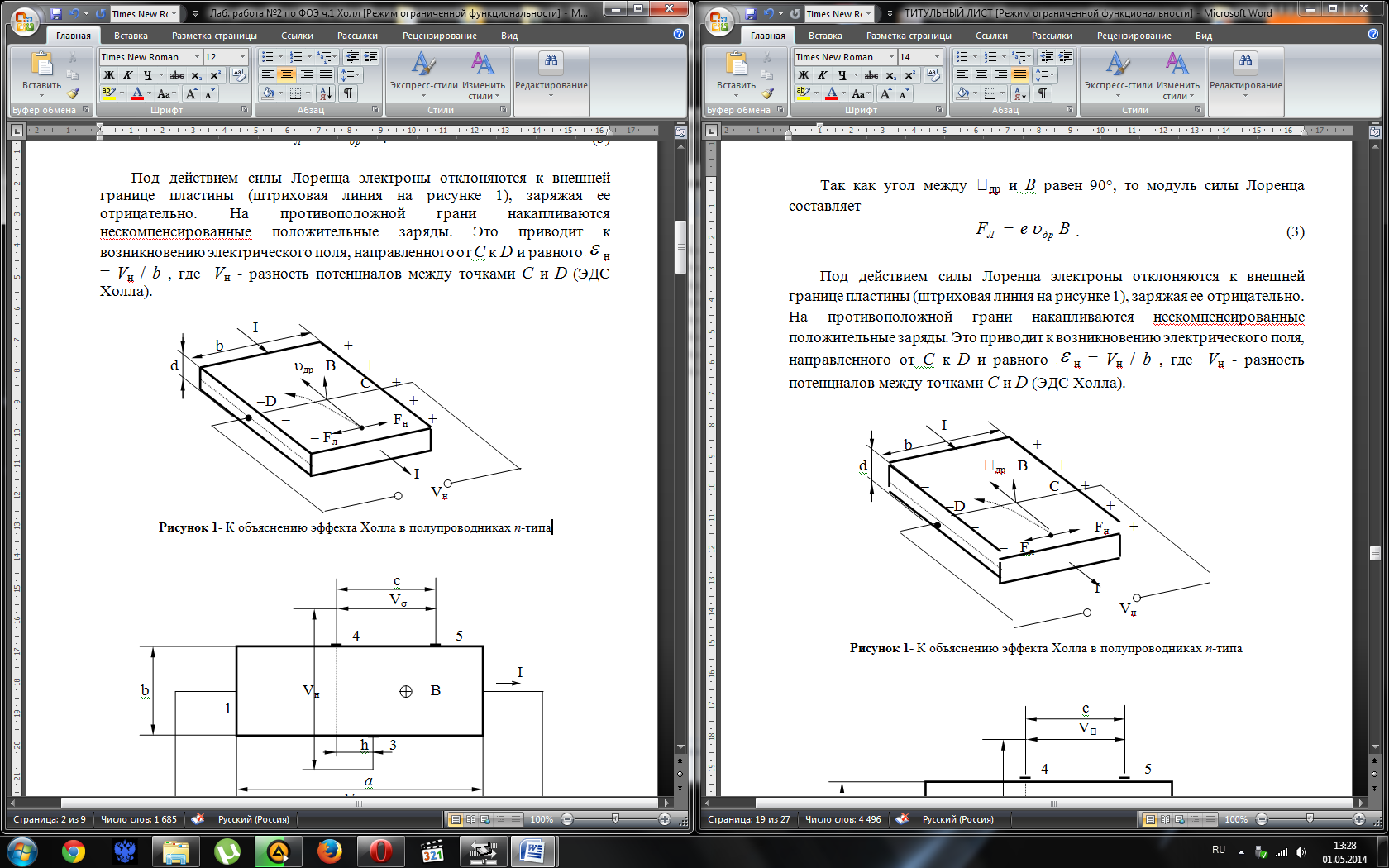The image size is (1389, 868).
Task: Click the Sort (А-Я) icon in the left window
Action: click(x=325, y=93)
